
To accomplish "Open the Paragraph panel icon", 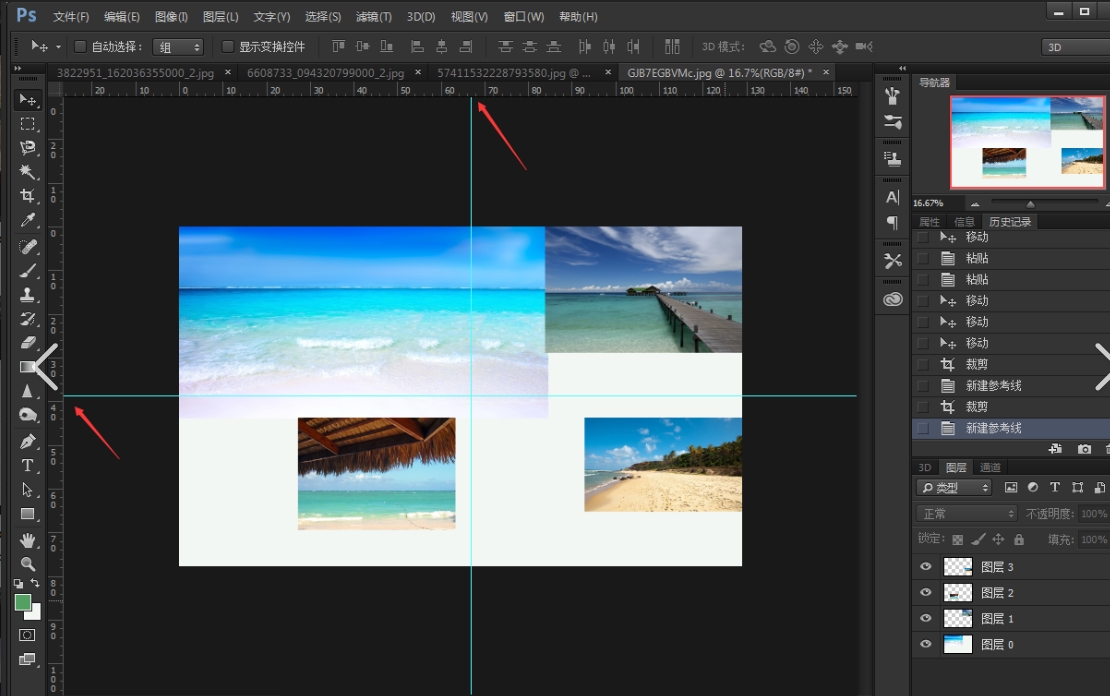I will pos(893,223).
